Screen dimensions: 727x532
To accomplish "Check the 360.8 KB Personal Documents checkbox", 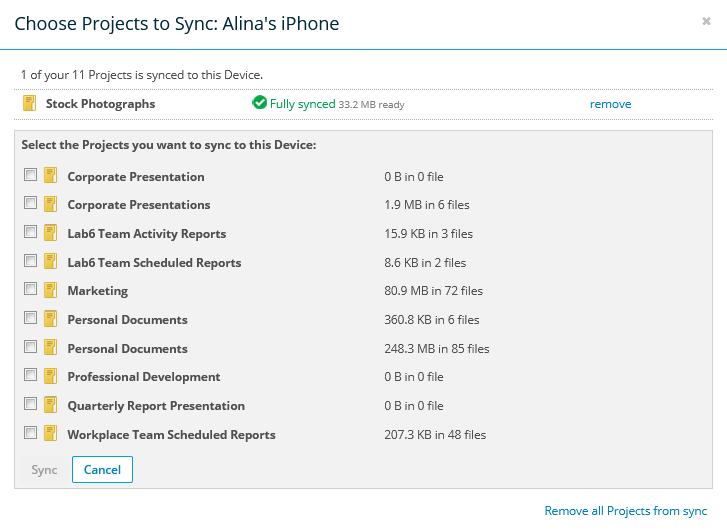I will pyautogui.click(x=31, y=318).
